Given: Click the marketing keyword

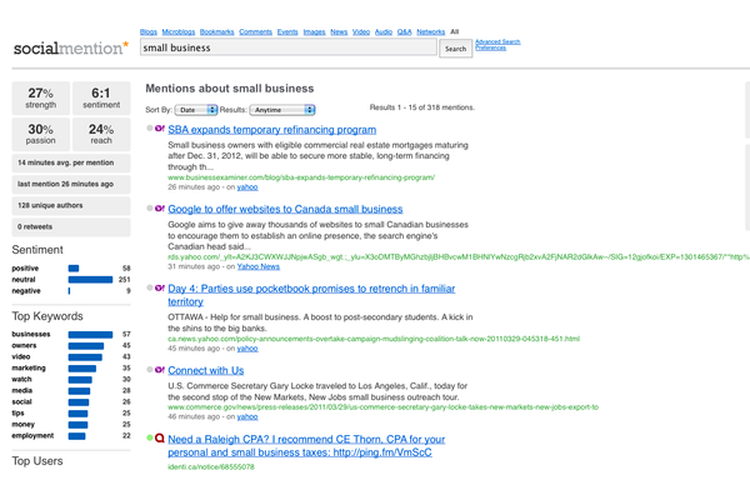Looking at the screenshot, I should pyautogui.click(x=29, y=368).
